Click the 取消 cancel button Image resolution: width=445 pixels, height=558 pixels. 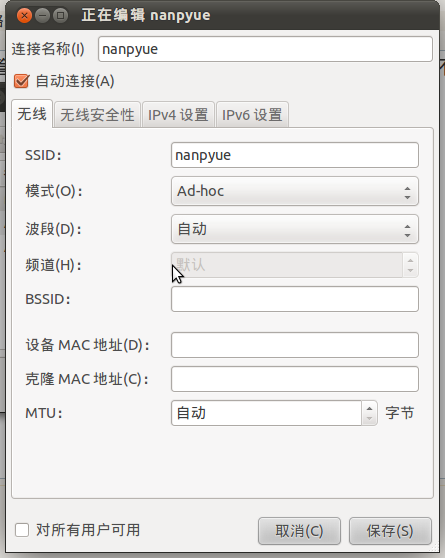click(x=299, y=531)
